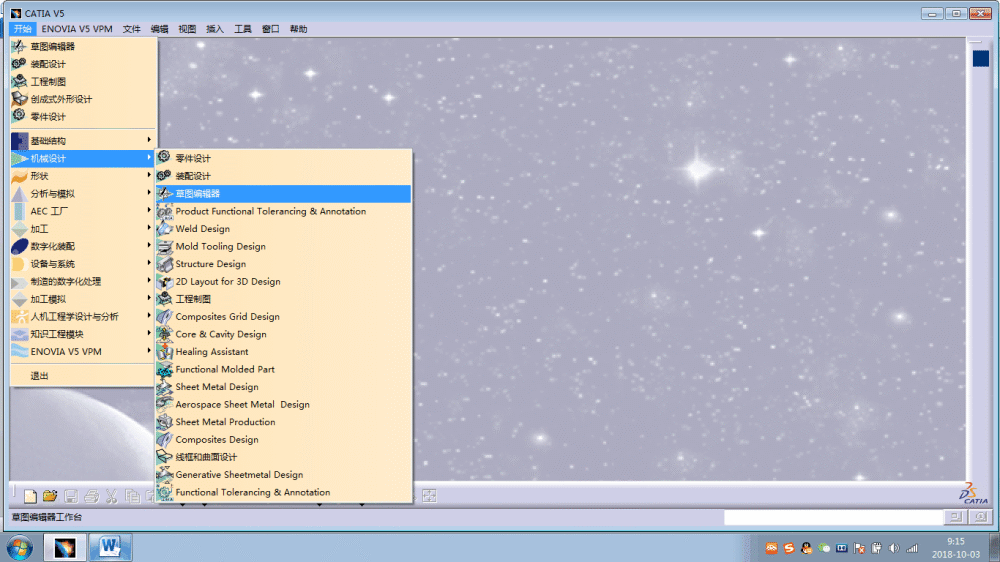Expand the 基础结构 submenu arrow
This screenshot has width=1000, height=562.
pyautogui.click(x=149, y=140)
